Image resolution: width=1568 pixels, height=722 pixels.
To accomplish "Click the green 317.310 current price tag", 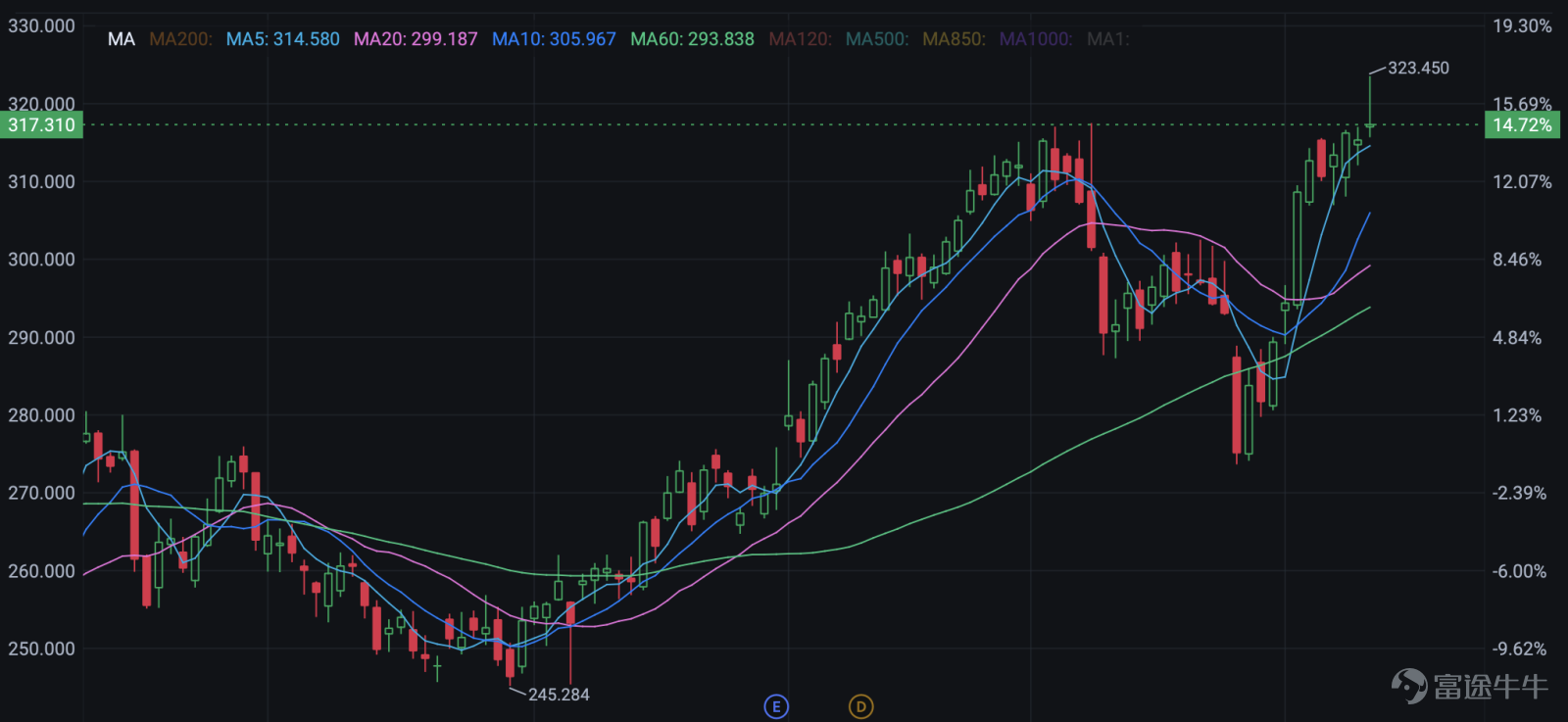I will coord(41,125).
